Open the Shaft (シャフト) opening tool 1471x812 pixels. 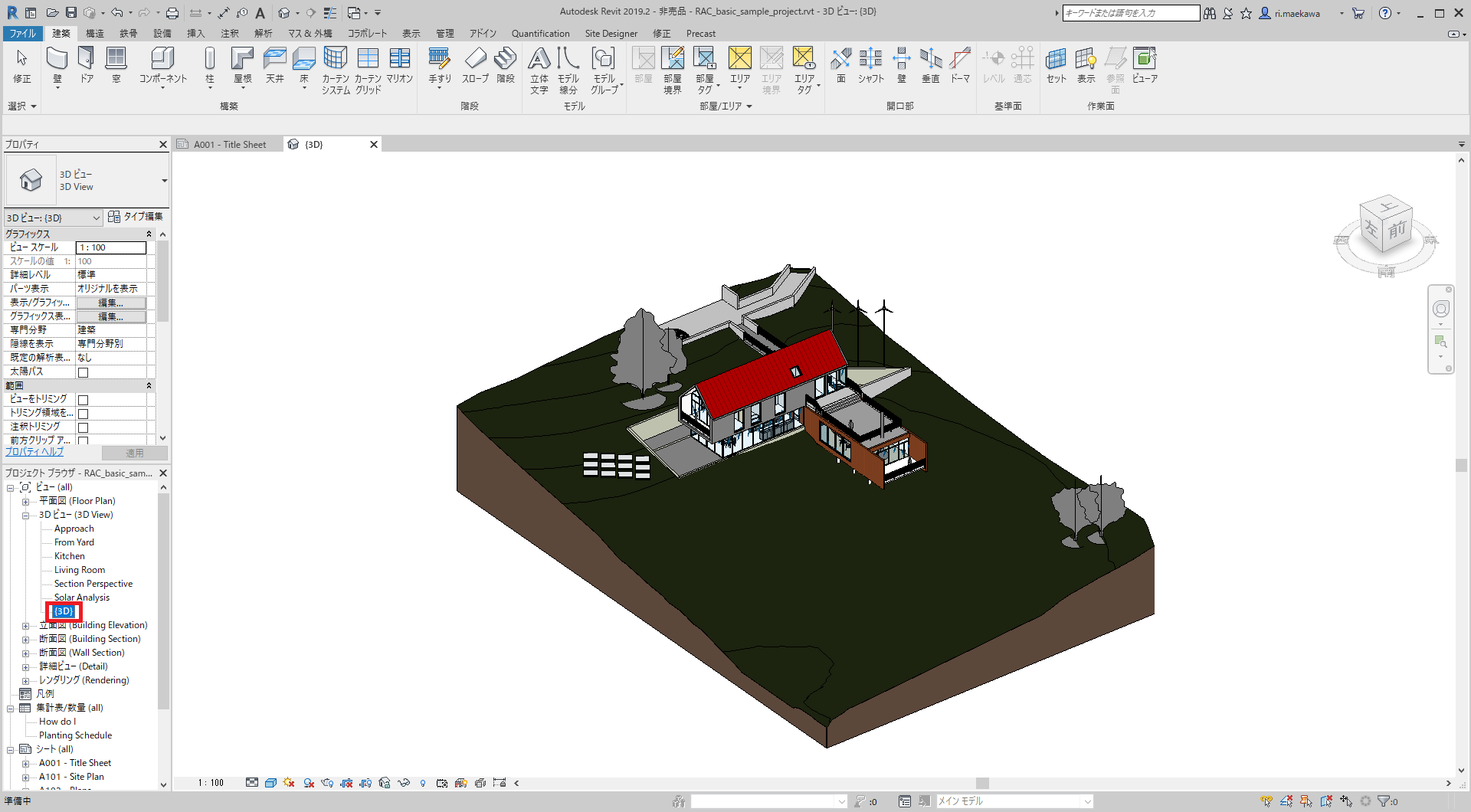(x=870, y=67)
